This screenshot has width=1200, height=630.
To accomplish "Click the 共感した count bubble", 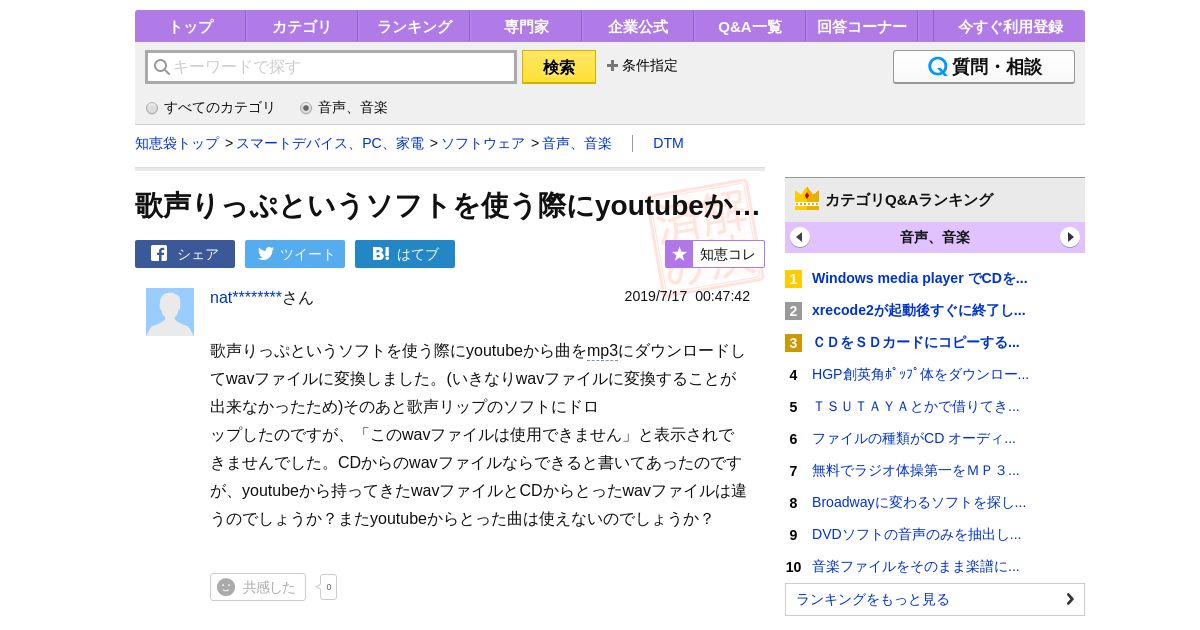I will [x=329, y=587].
